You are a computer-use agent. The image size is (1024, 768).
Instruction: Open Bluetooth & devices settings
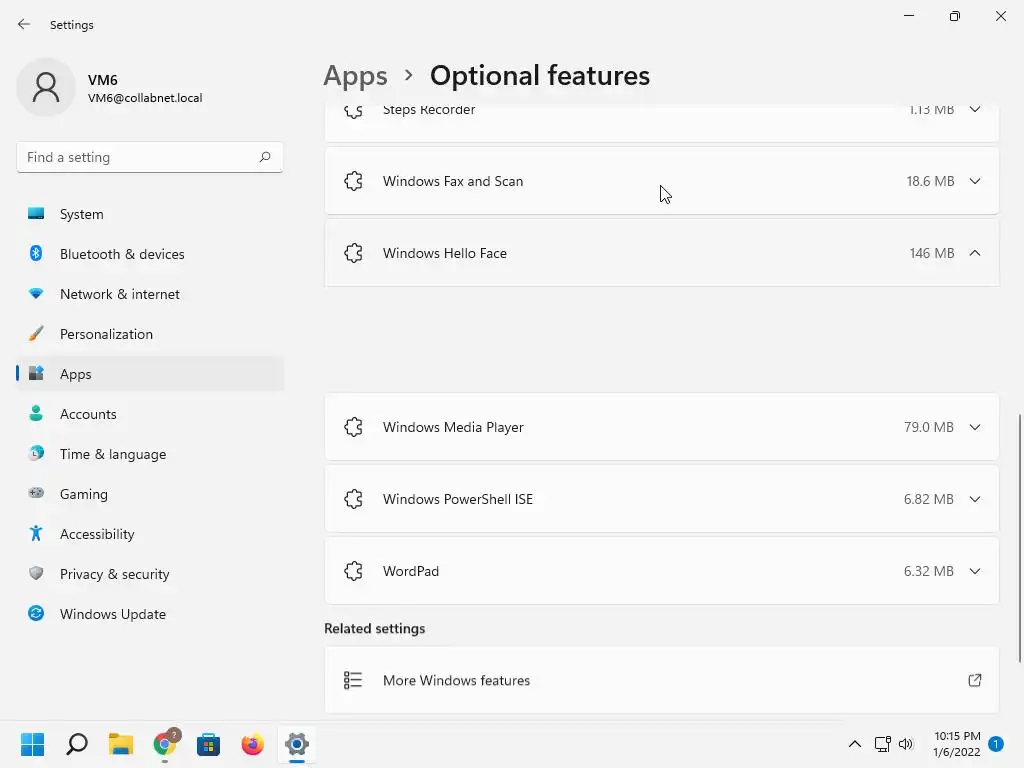point(122,254)
